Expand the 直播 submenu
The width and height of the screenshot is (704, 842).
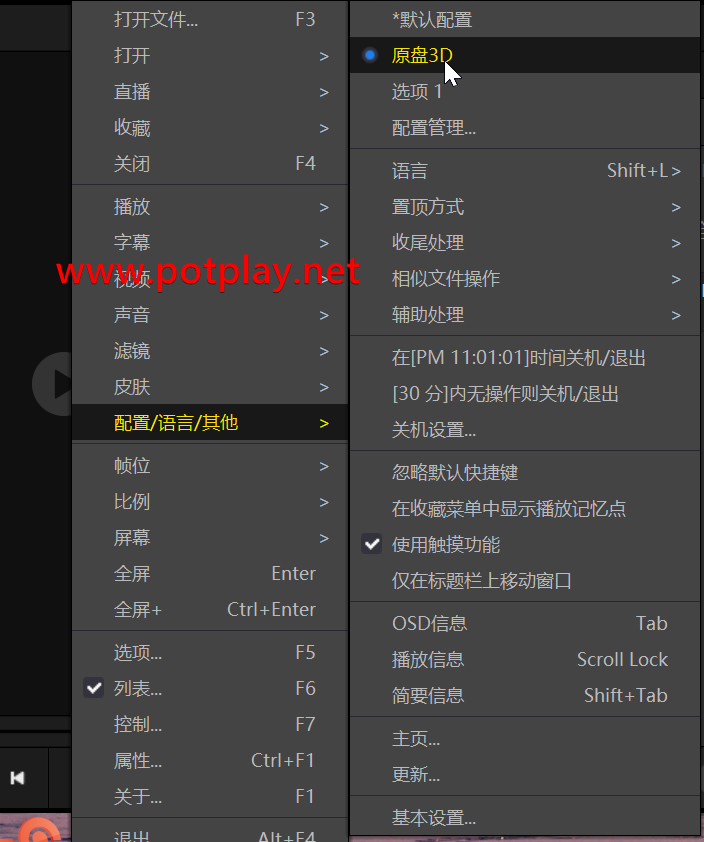tap(210, 92)
